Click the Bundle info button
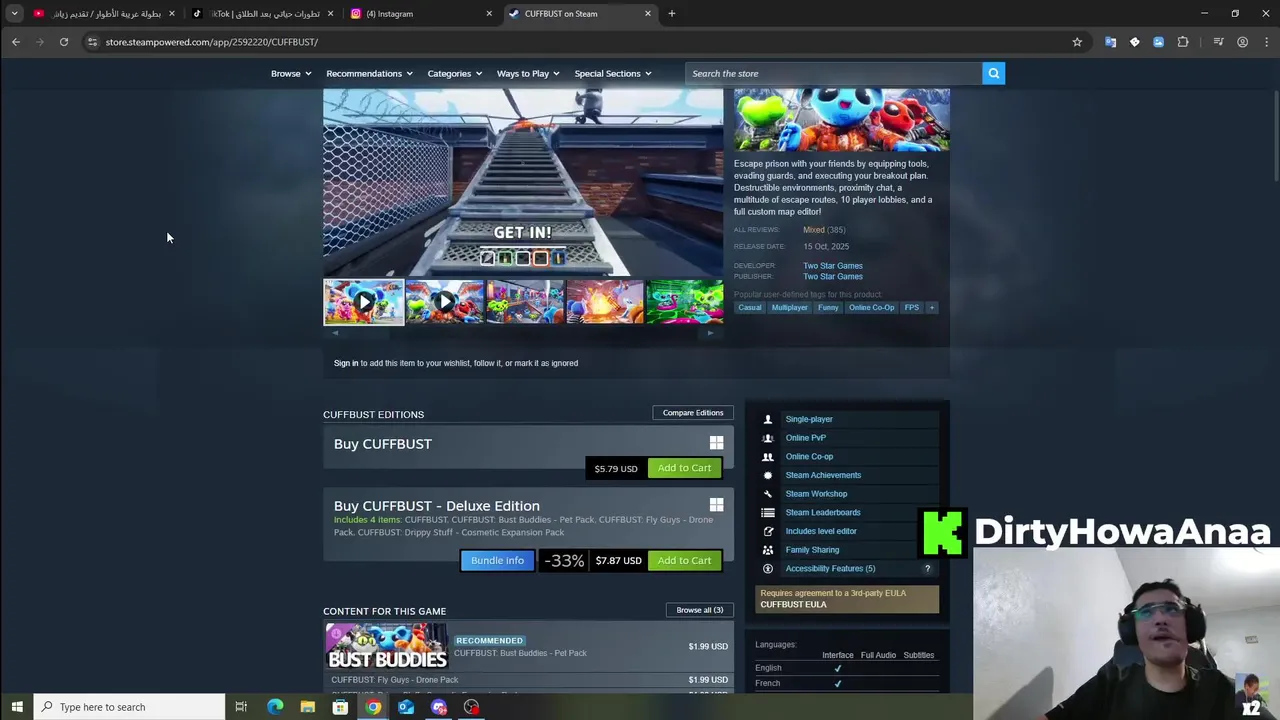Viewport: 1280px width, 720px height. click(x=497, y=561)
